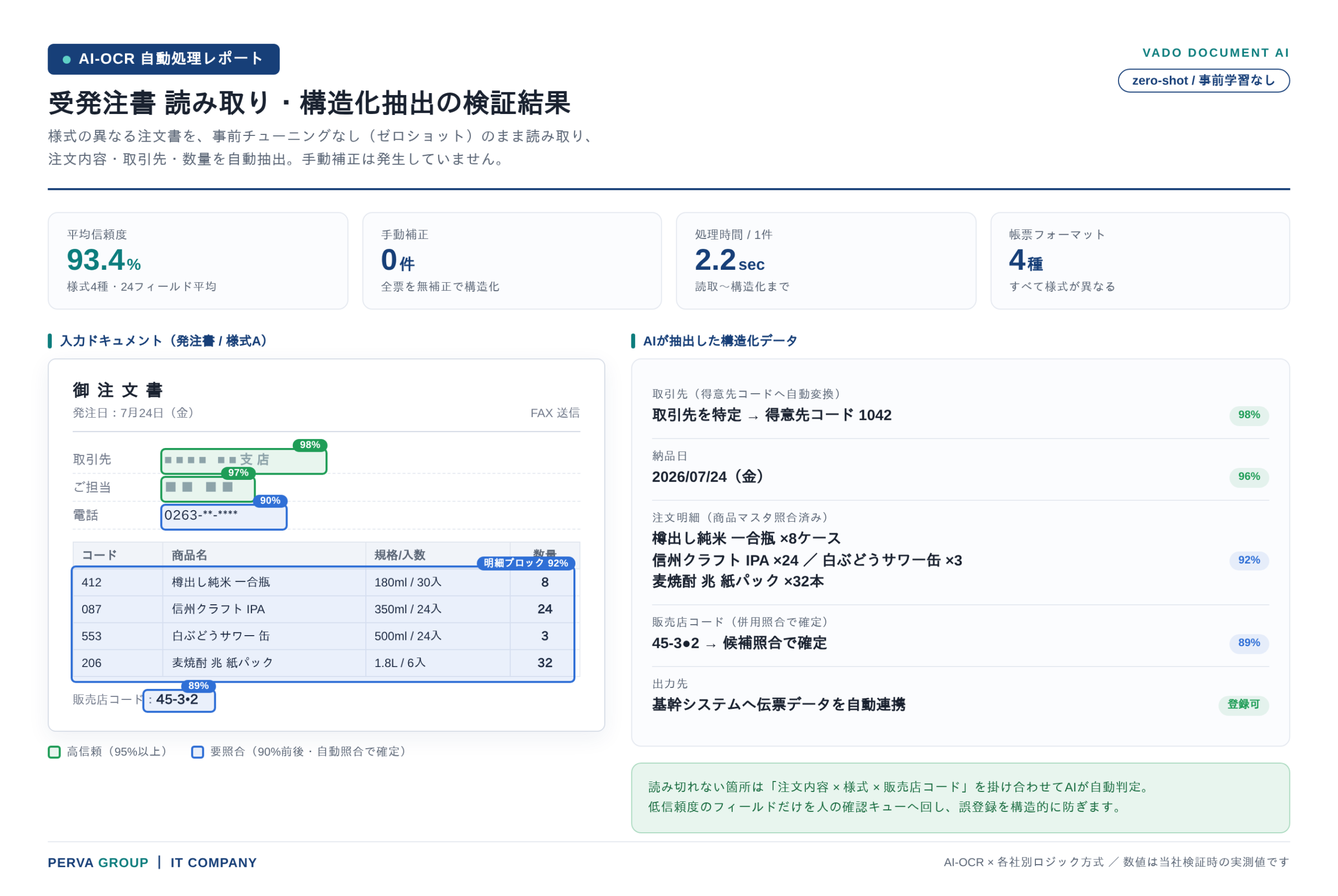Click the VADO DOCUMENT AI label
Image resolution: width=1338 pixels, height=896 pixels.
coord(1216,53)
